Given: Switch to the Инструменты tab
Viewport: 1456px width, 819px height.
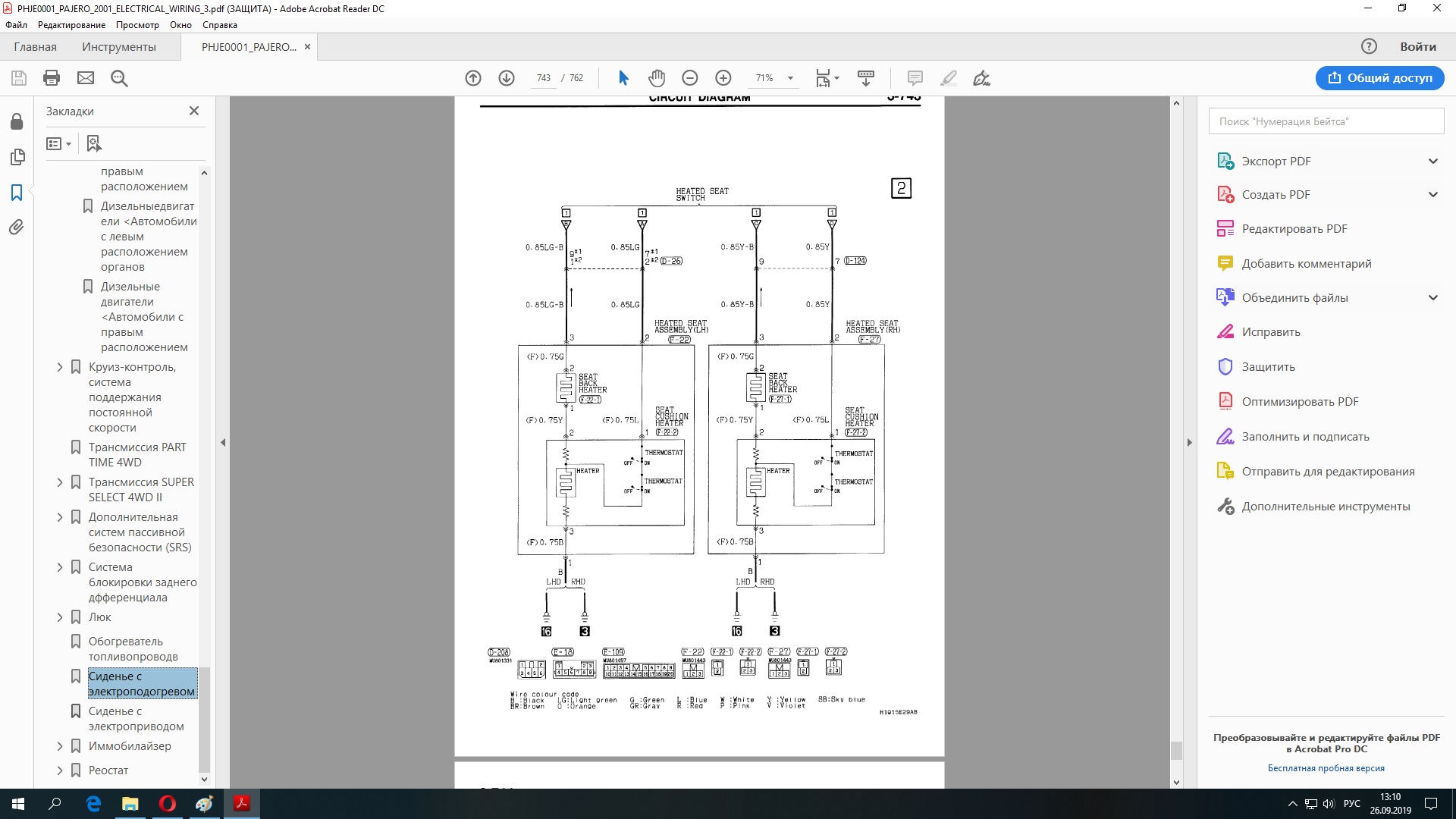Looking at the screenshot, I should point(118,47).
